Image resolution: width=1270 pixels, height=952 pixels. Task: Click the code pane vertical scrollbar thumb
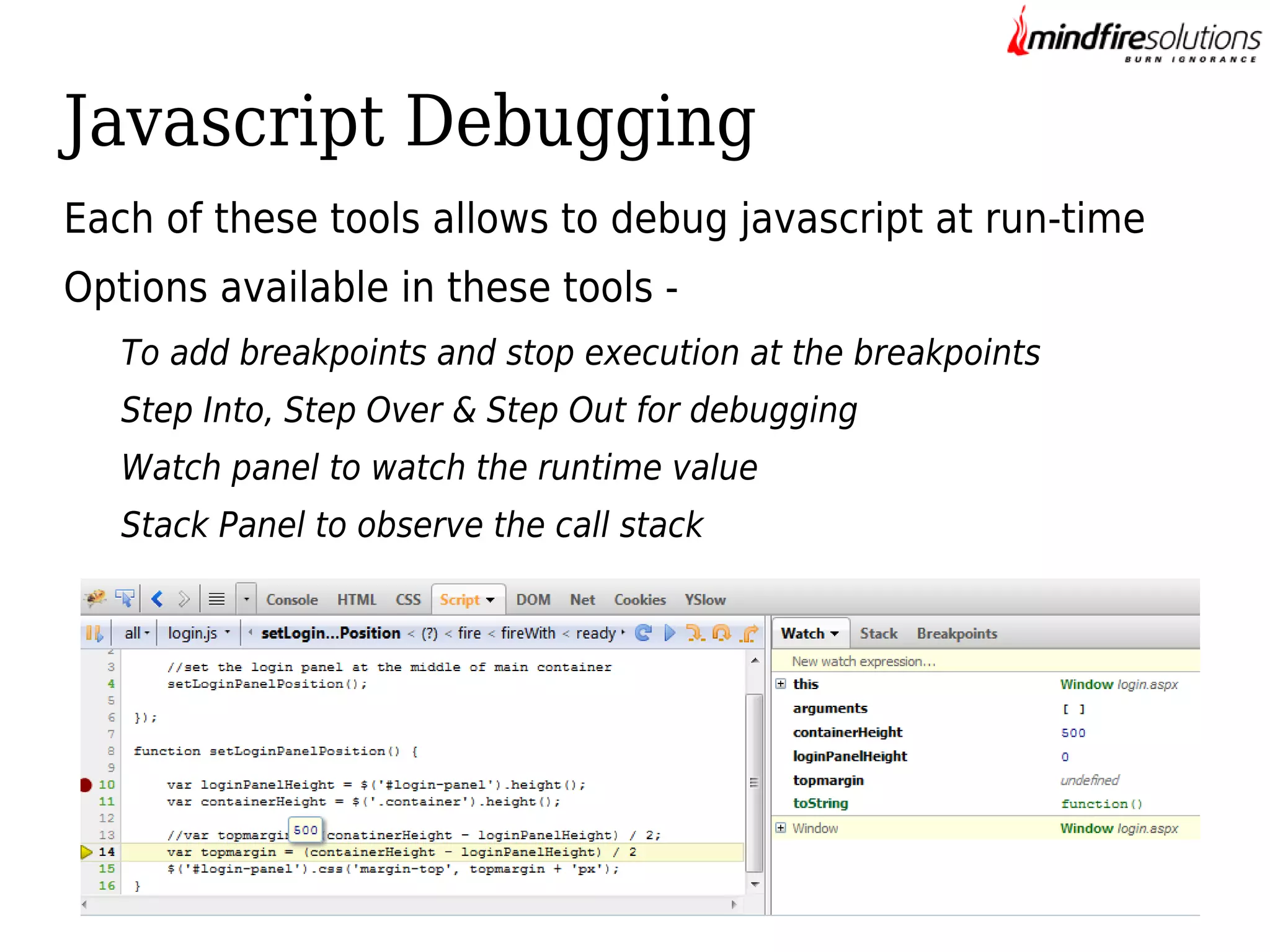pos(754,781)
